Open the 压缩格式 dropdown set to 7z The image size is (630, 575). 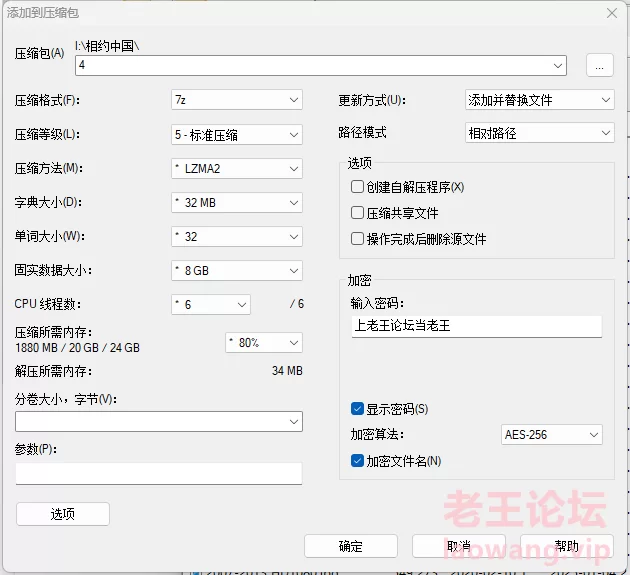click(237, 100)
